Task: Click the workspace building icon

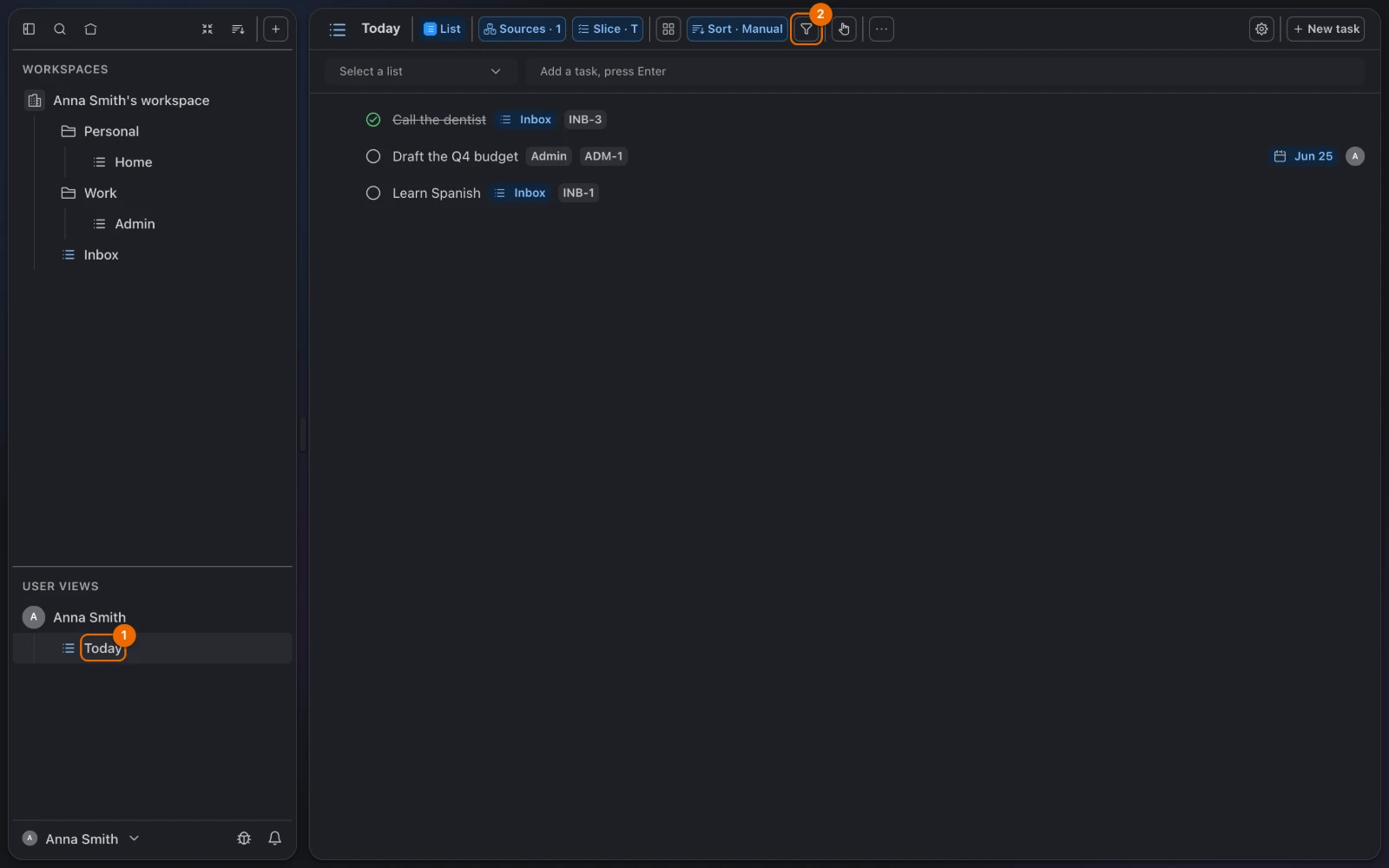Action: tap(35, 101)
